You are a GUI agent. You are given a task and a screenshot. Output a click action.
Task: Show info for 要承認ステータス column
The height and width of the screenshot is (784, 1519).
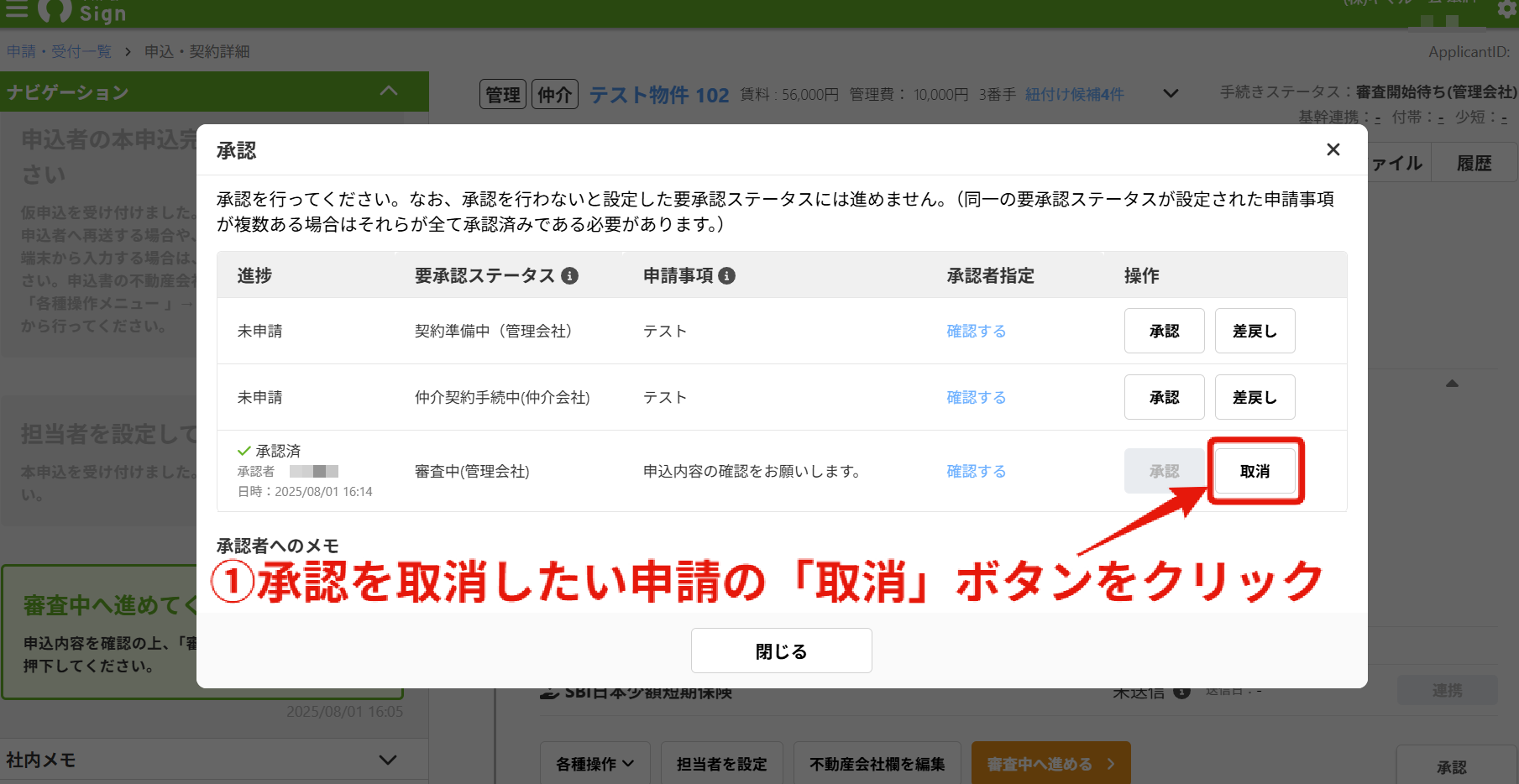click(x=570, y=275)
